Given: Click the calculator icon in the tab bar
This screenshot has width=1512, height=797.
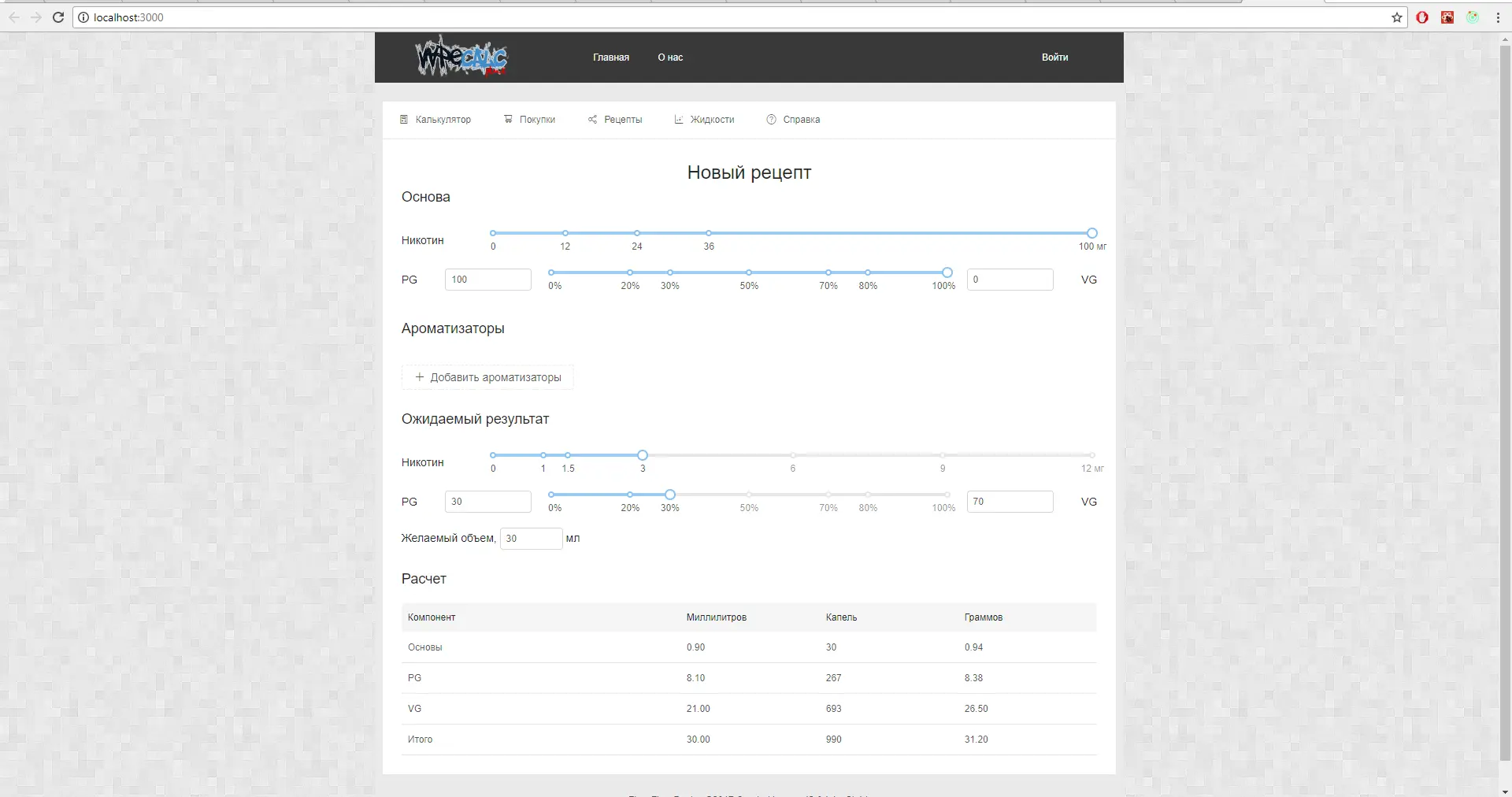Looking at the screenshot, I should click(404, 120).
